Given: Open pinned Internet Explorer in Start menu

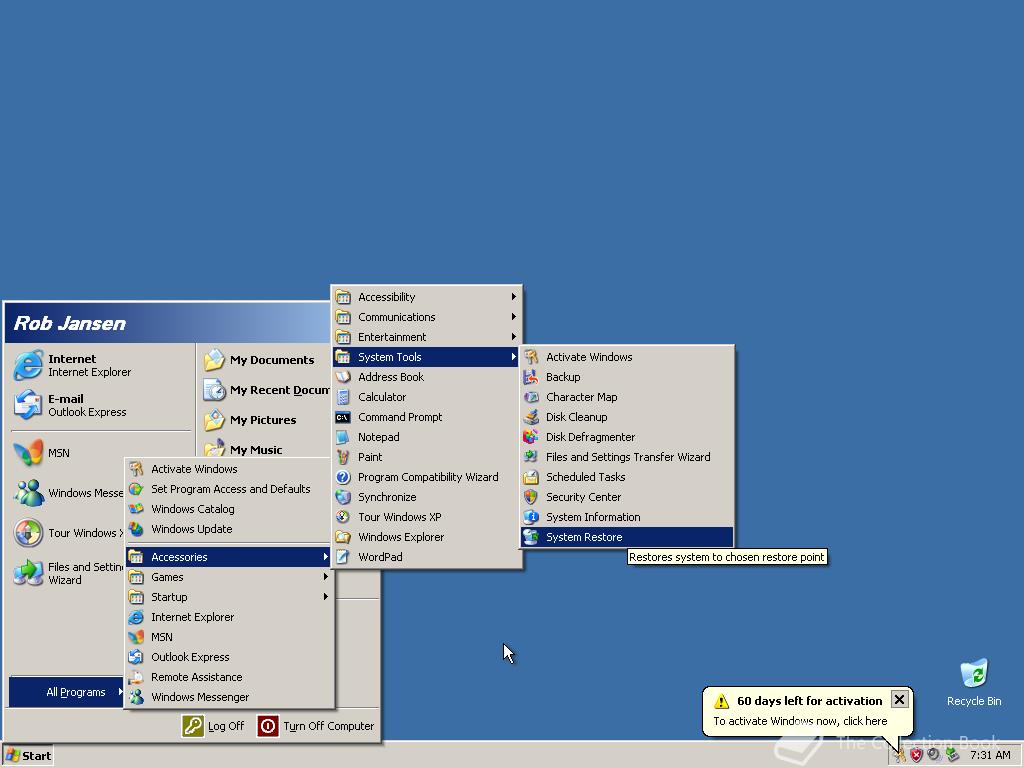Looking at the screenshot, I should click(x=101, y=365).
